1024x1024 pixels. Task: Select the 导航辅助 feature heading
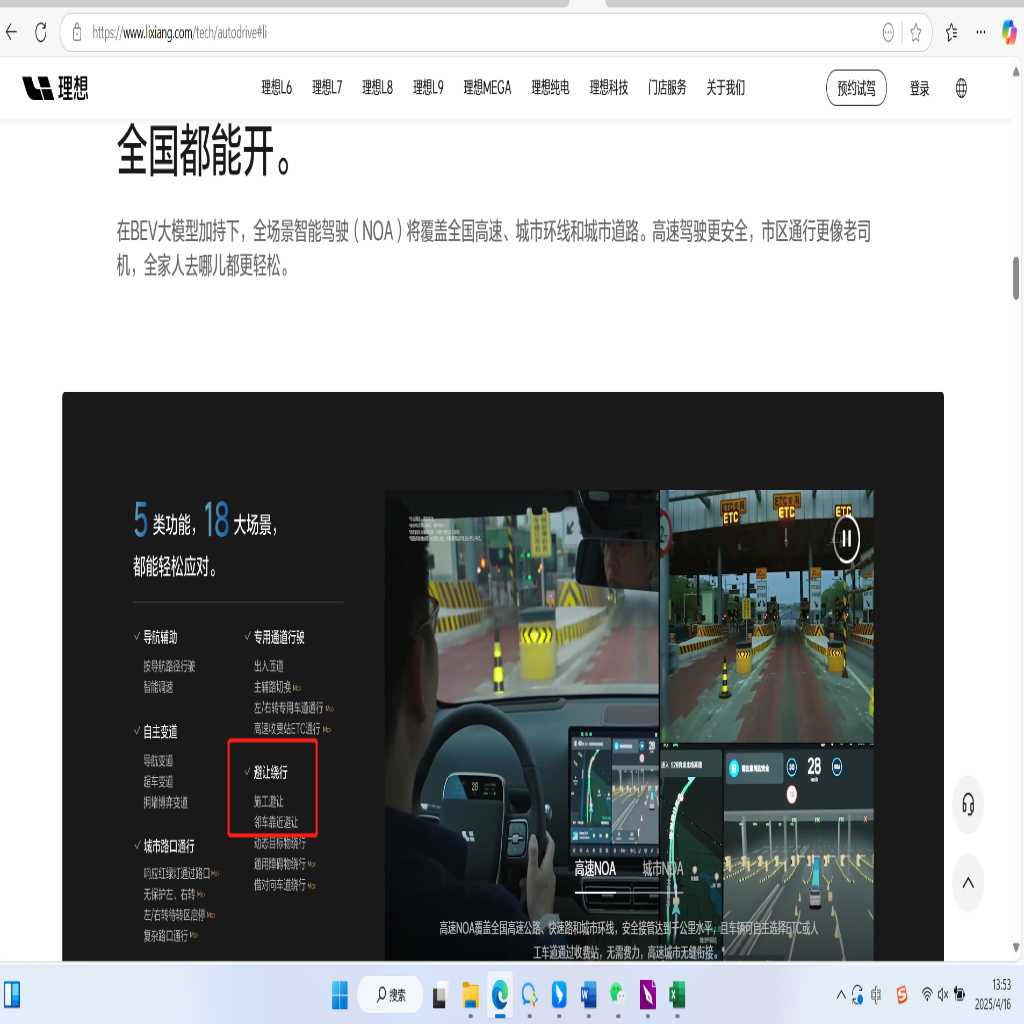coord(160,637)
